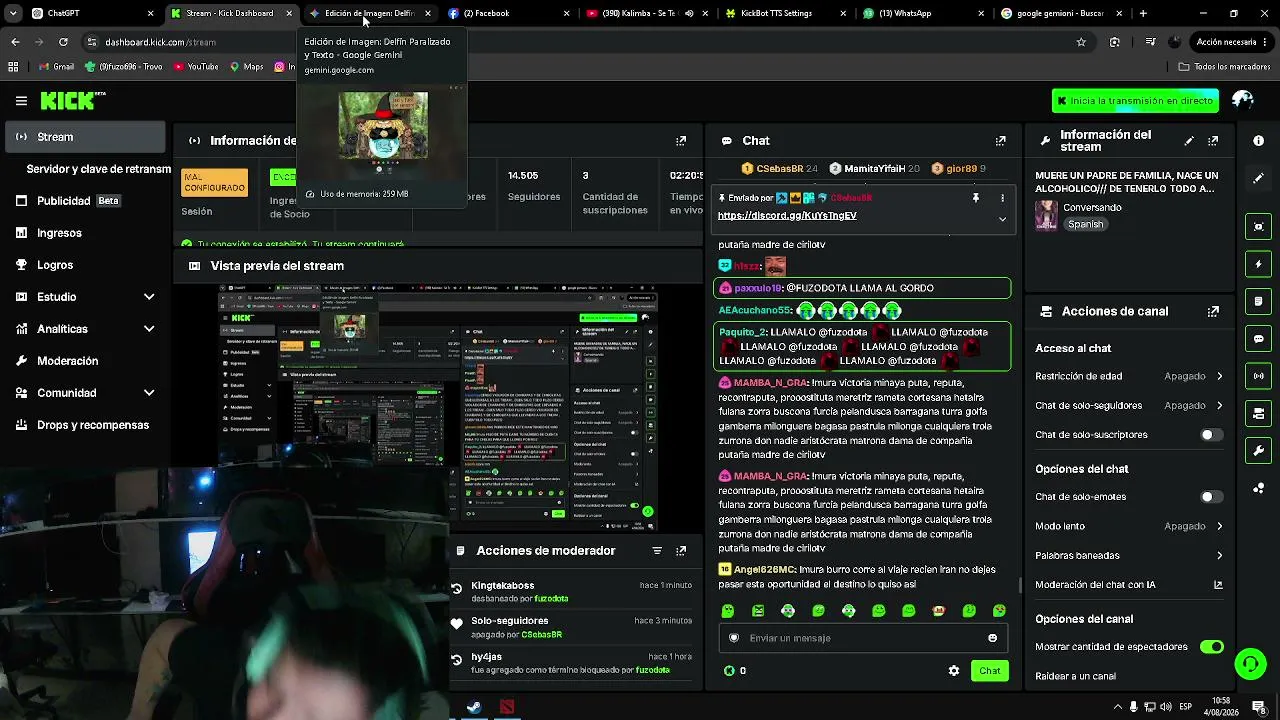
Task: Edit the stream information with pencil icon
Action: (1189, 141)
